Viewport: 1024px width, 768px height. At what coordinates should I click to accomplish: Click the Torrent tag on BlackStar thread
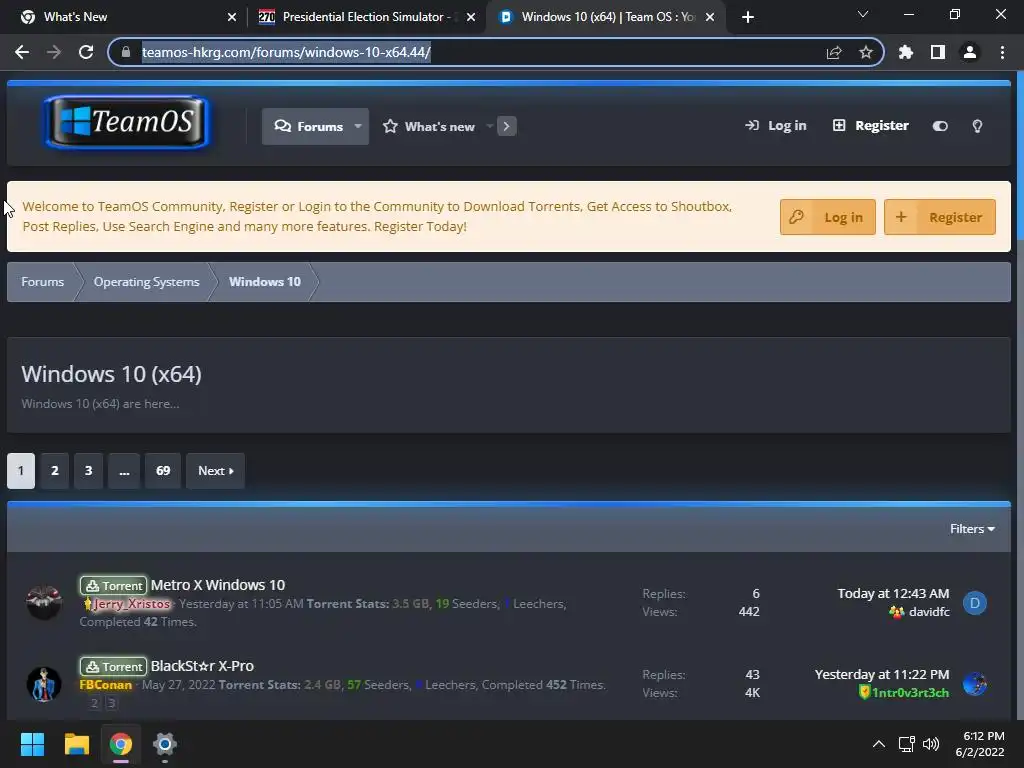[x=114, y=666]
